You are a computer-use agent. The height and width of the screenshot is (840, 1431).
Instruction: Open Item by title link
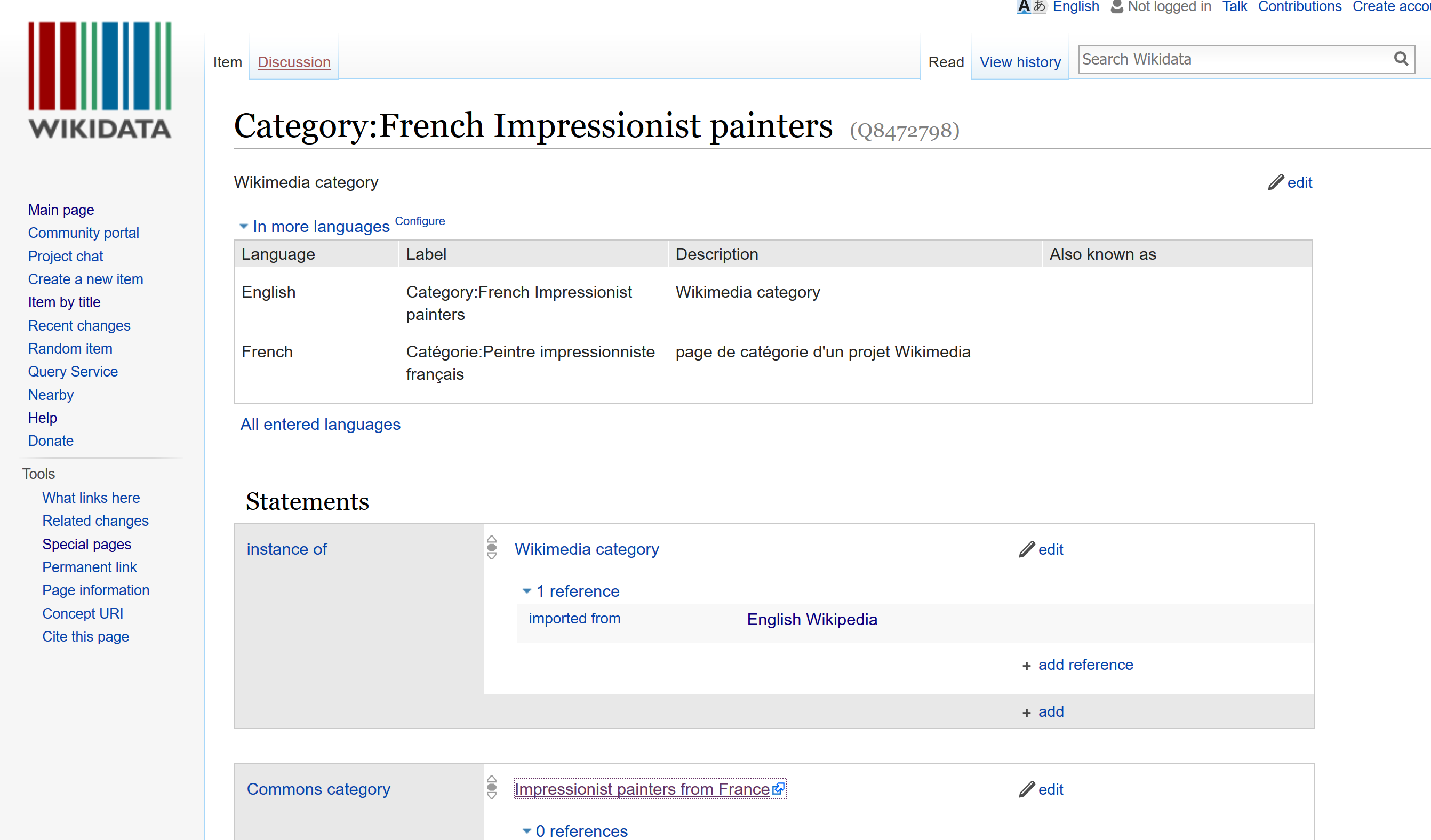[64, 302]
